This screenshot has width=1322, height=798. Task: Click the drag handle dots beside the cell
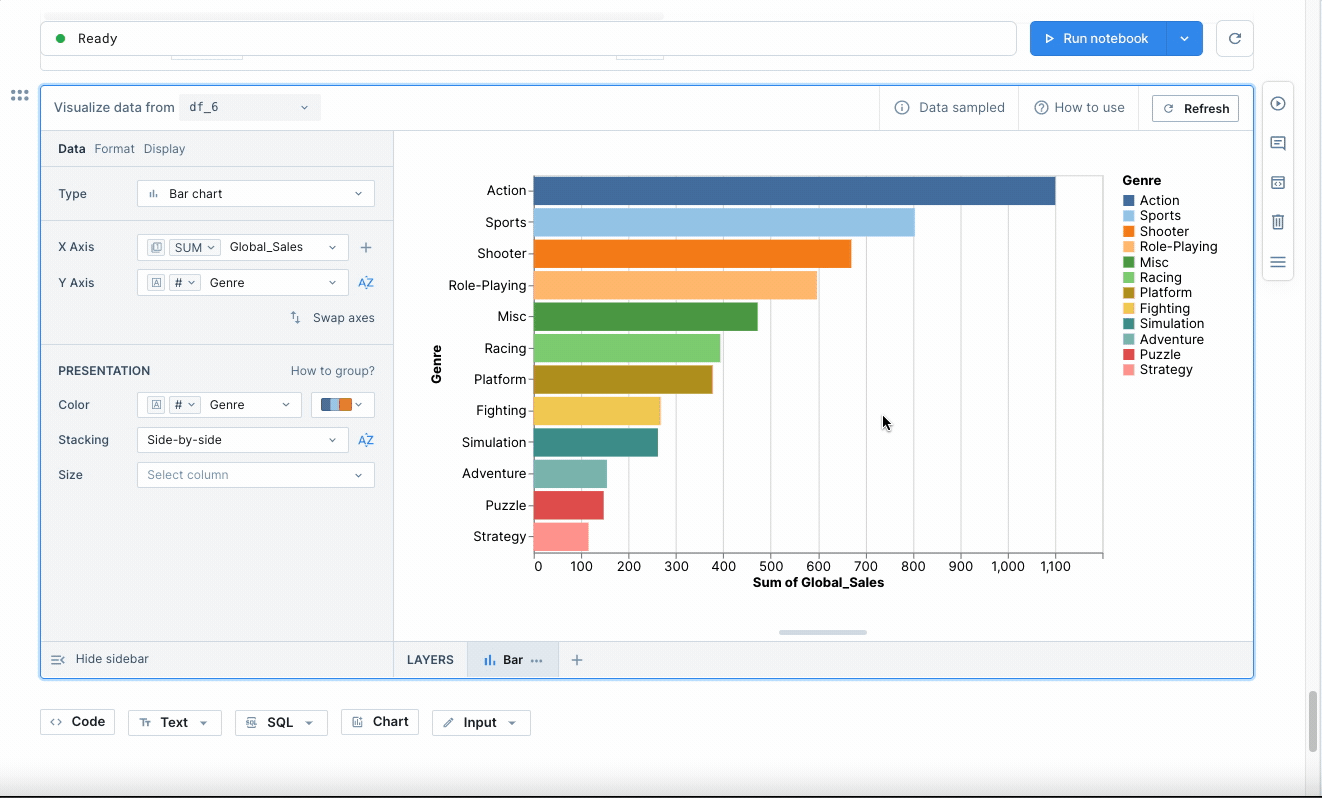point(19,96)
